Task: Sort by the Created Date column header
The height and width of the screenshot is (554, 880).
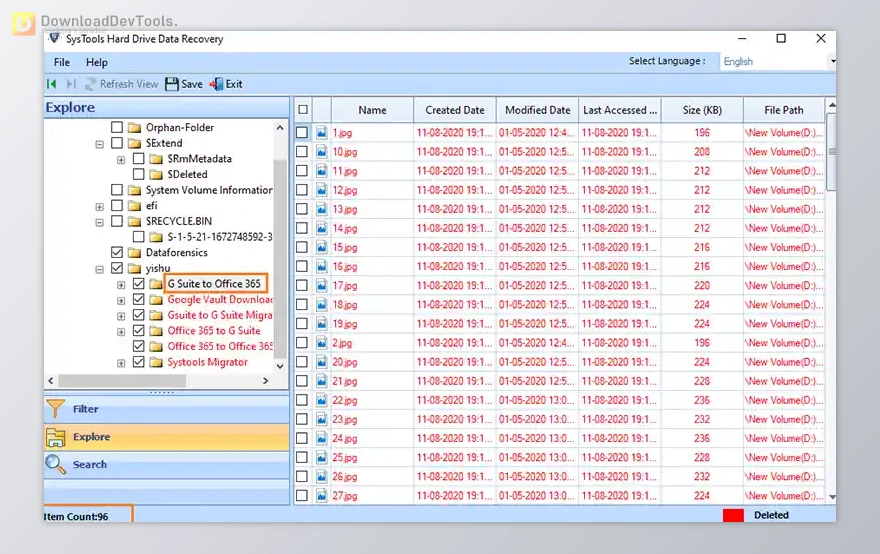Action: click(x=455, y=110)
